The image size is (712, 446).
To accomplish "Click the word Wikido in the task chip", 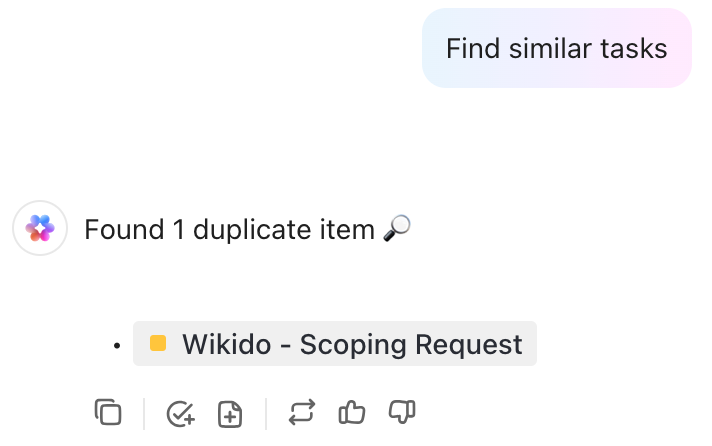I will click(227, 344).
